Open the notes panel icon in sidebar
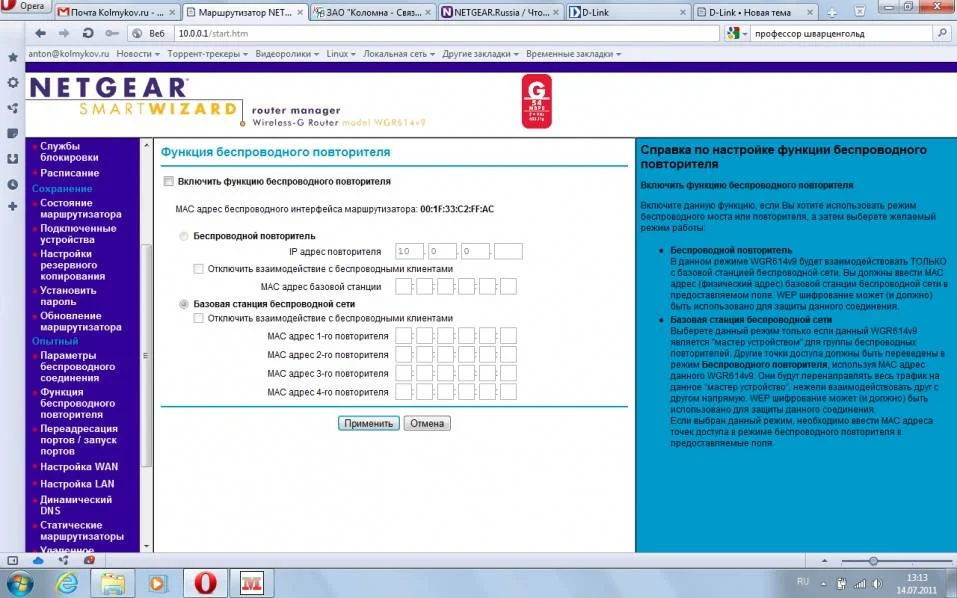This screenshot has height=598, width=957. tap(12, 133)
